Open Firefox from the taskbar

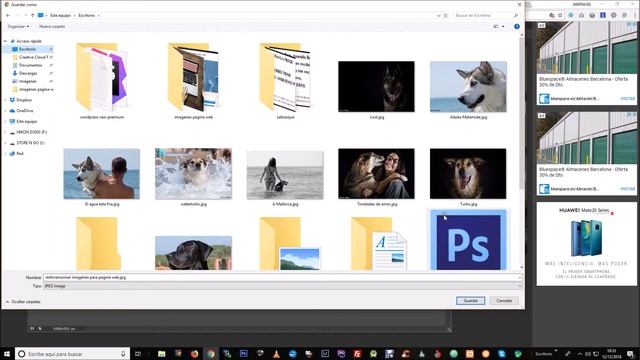194,354
